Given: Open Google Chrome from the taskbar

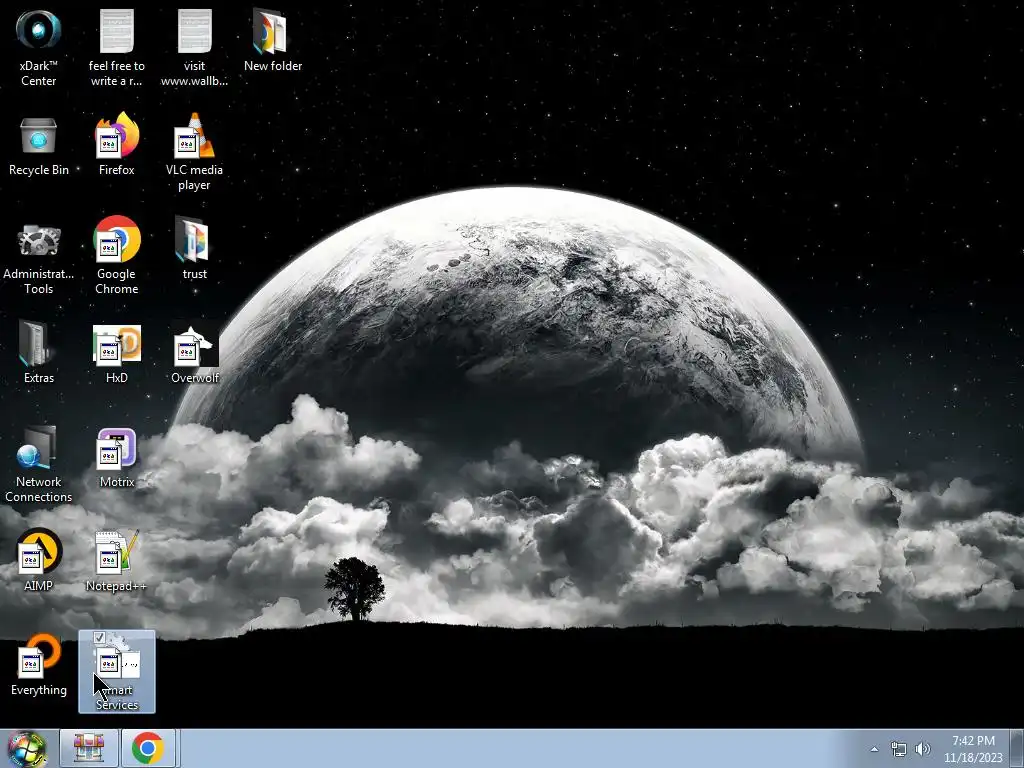Looking at the screenshot, I should click(148, 748).
